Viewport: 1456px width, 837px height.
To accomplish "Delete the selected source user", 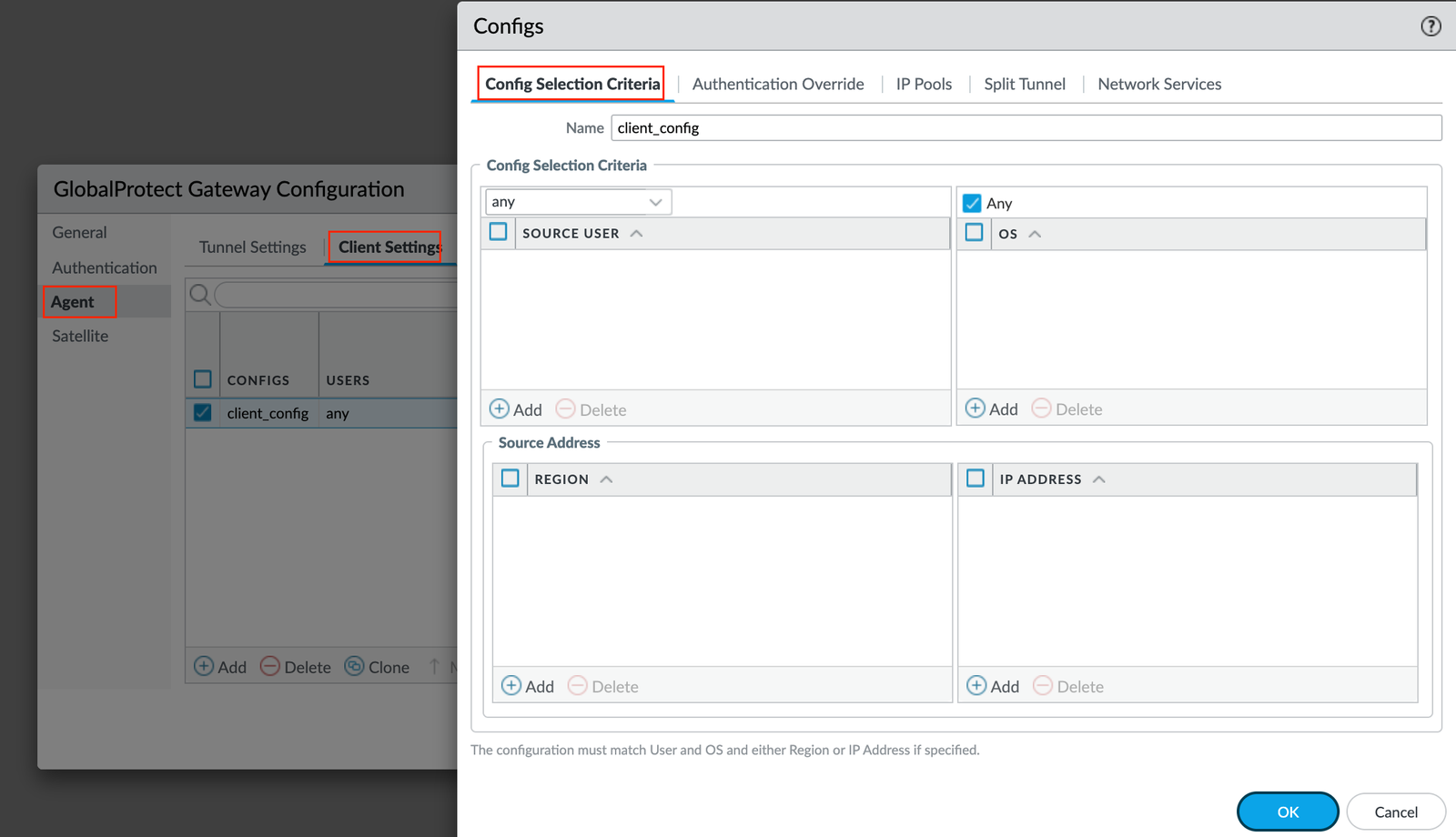I will (591, 408).
